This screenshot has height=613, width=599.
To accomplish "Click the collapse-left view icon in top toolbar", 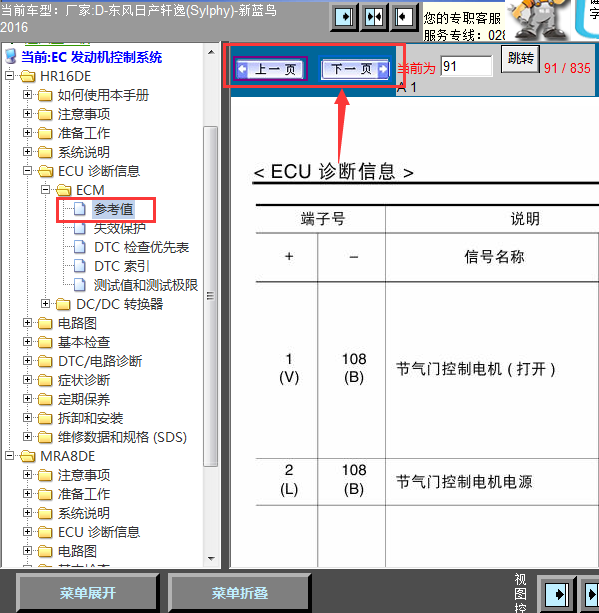I will pyautogui.click(x=404, y=17).
